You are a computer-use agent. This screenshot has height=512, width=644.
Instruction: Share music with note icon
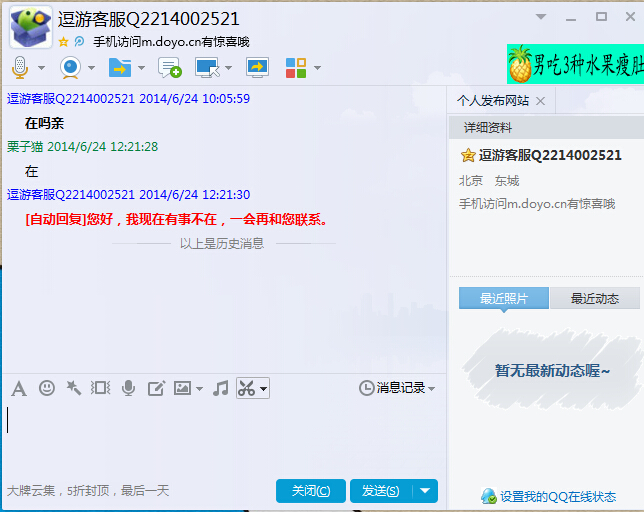tap(221, 388)
